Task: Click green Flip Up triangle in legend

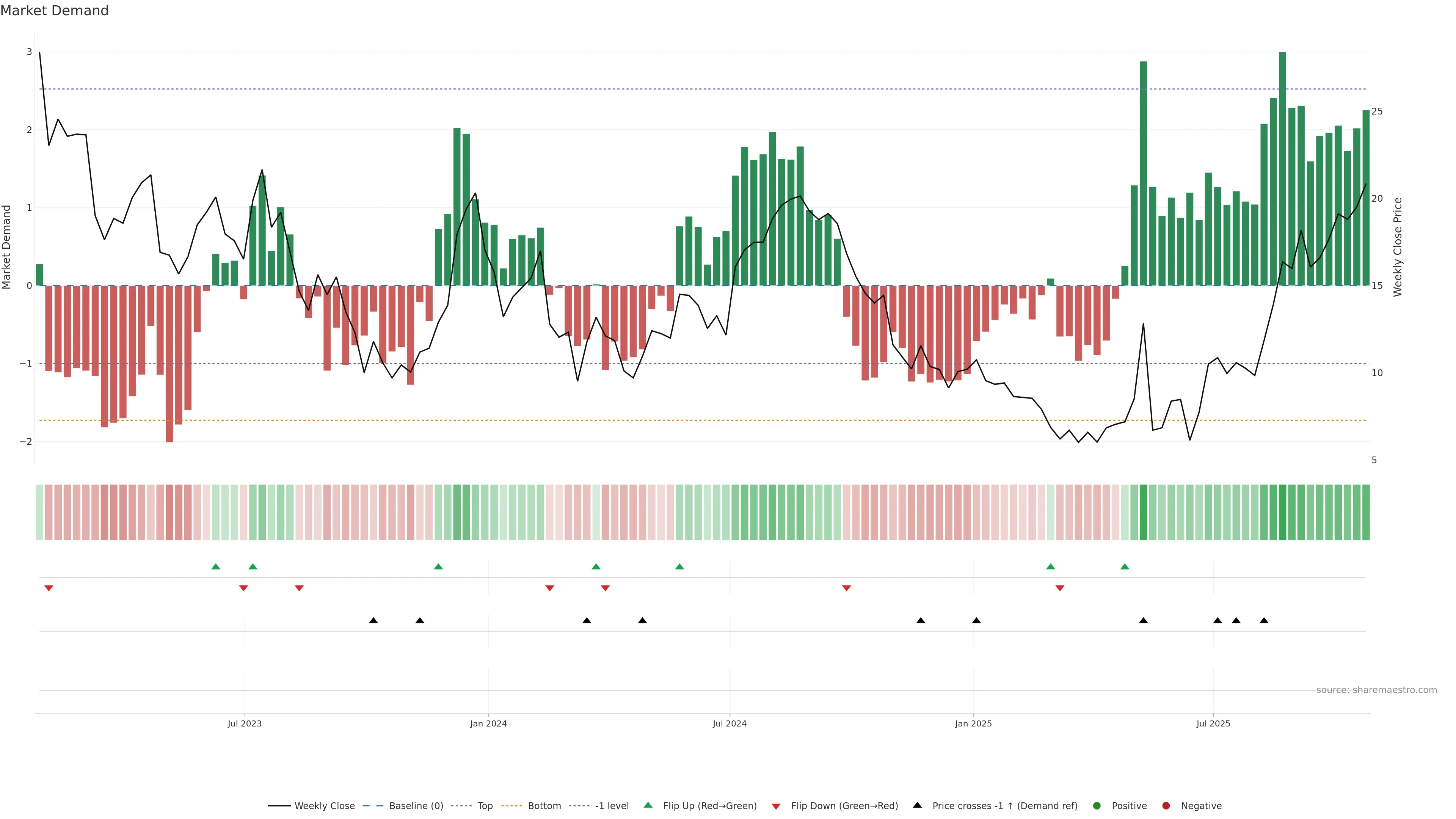Action: (648, 805)
